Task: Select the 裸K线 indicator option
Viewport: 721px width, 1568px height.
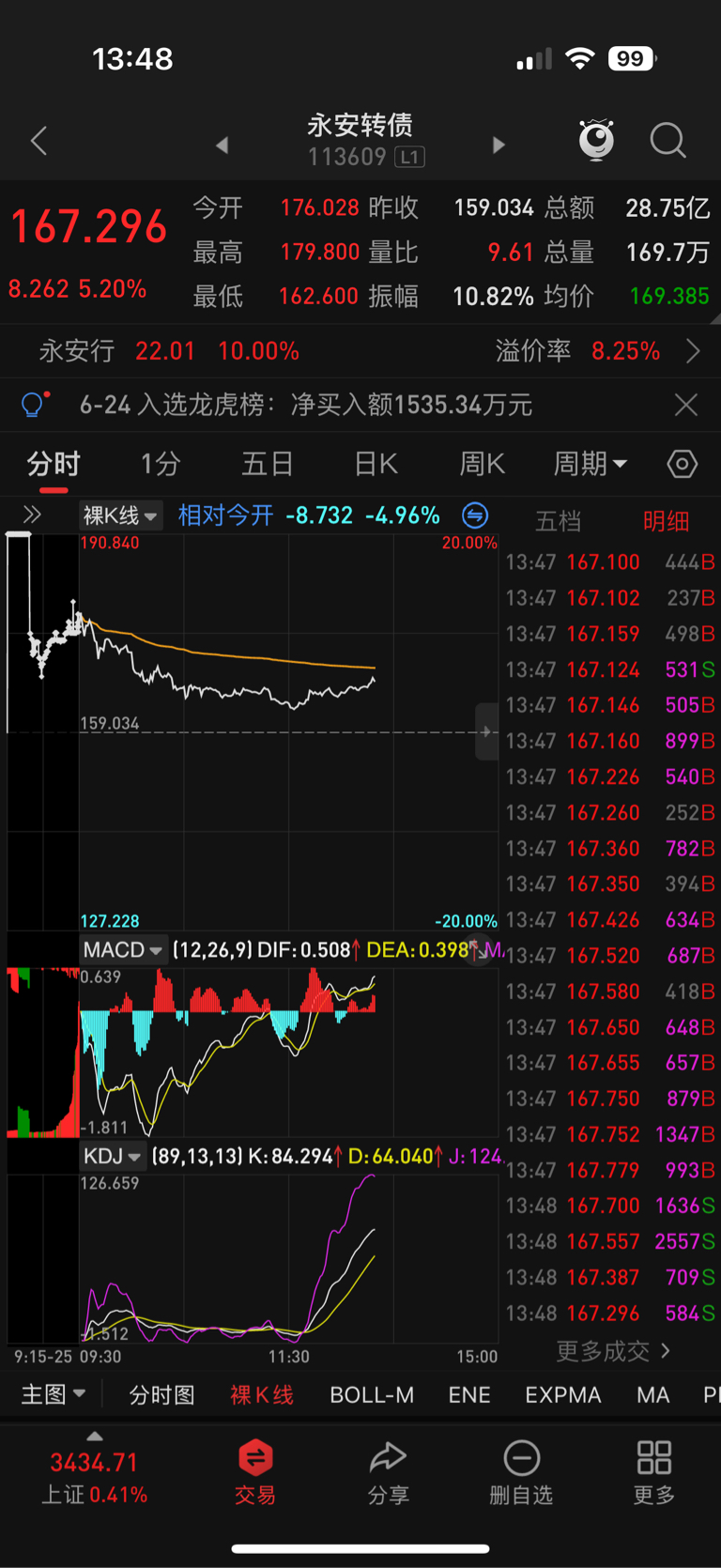Action: tap(262, 1395)
